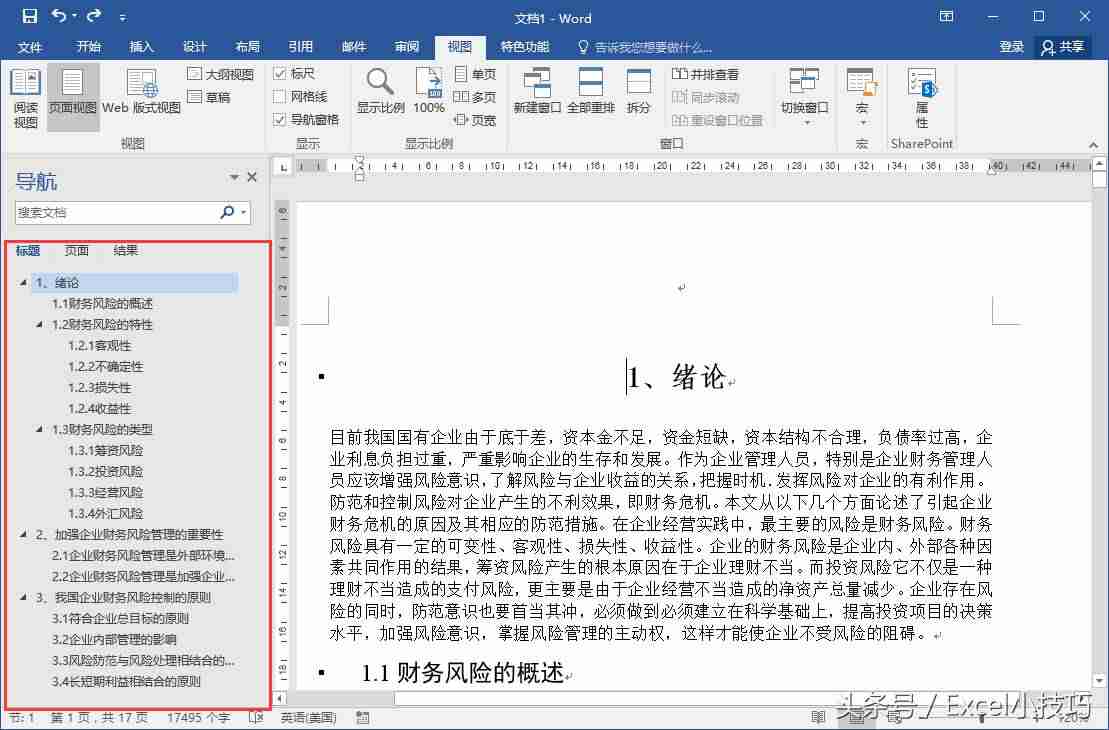Open the Review (审阅) tab
Image resolution: width=1109 pixels, height=730 pixels.
pyautogui.click(x=407, y=47)
